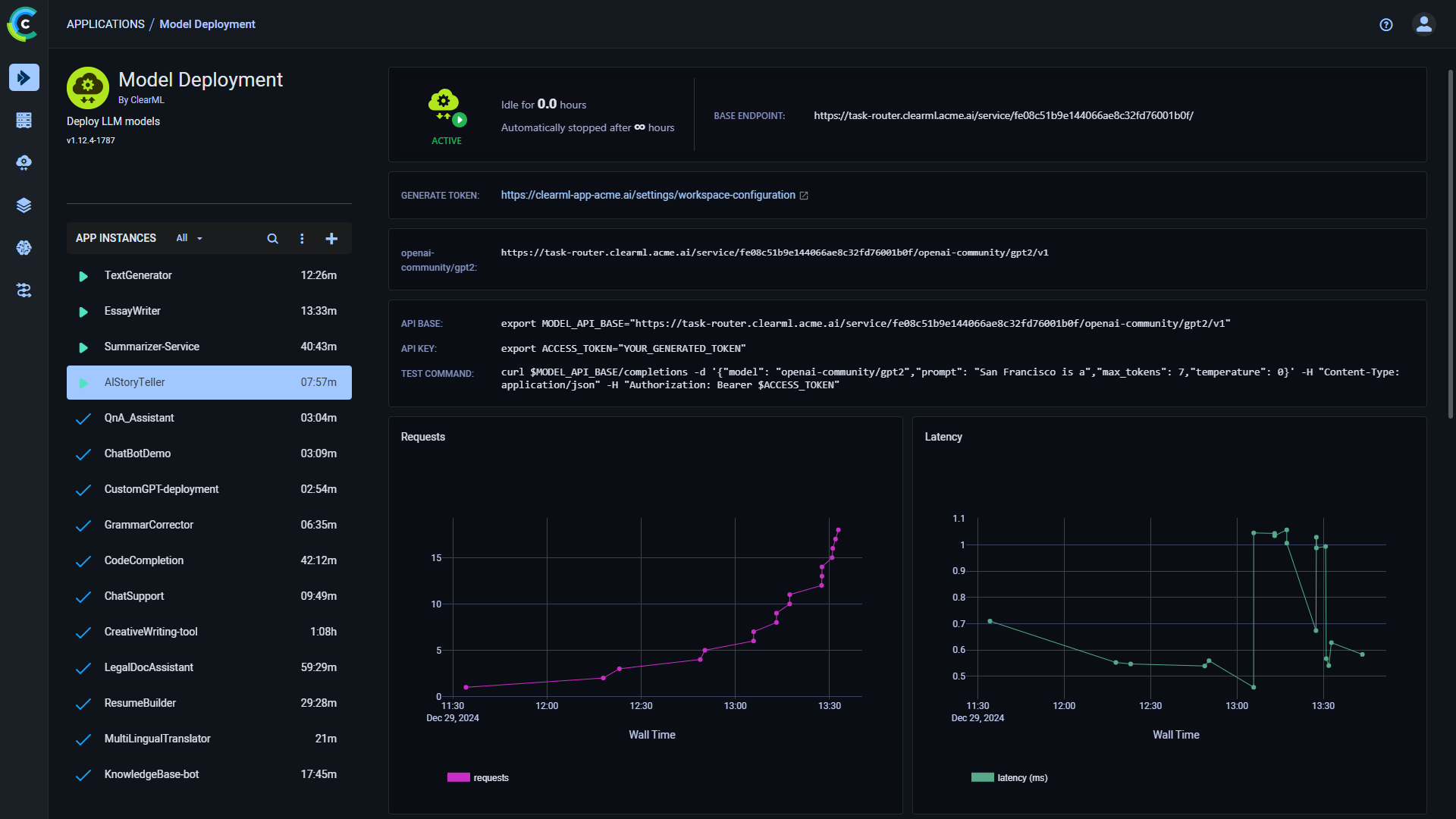Click the checkmark beside ResumeBuilder
Image resolution: width=1456 pixels, height=819 pixels.
[x=83, y=704]
